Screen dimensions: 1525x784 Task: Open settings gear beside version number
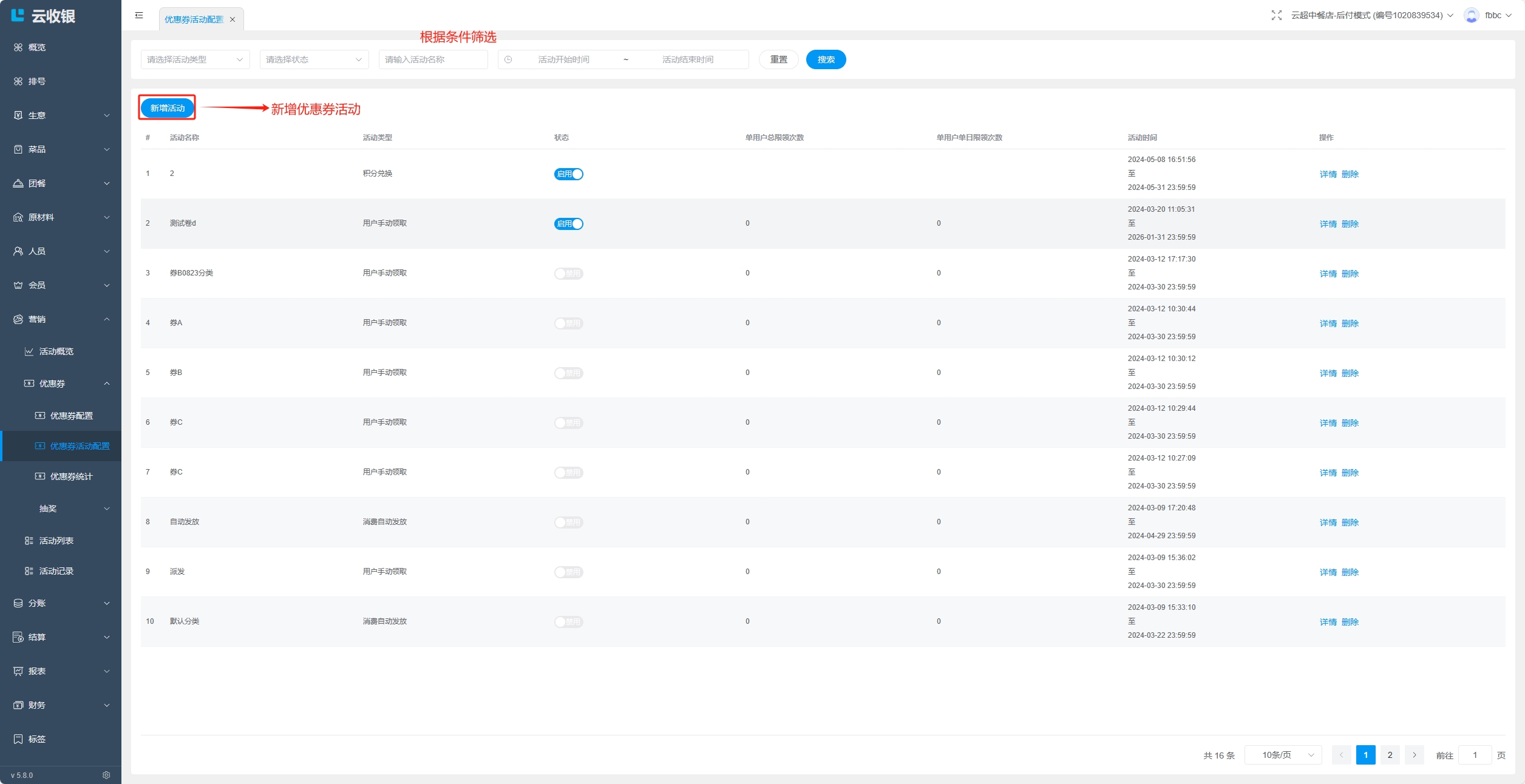(x=106, y=775)
